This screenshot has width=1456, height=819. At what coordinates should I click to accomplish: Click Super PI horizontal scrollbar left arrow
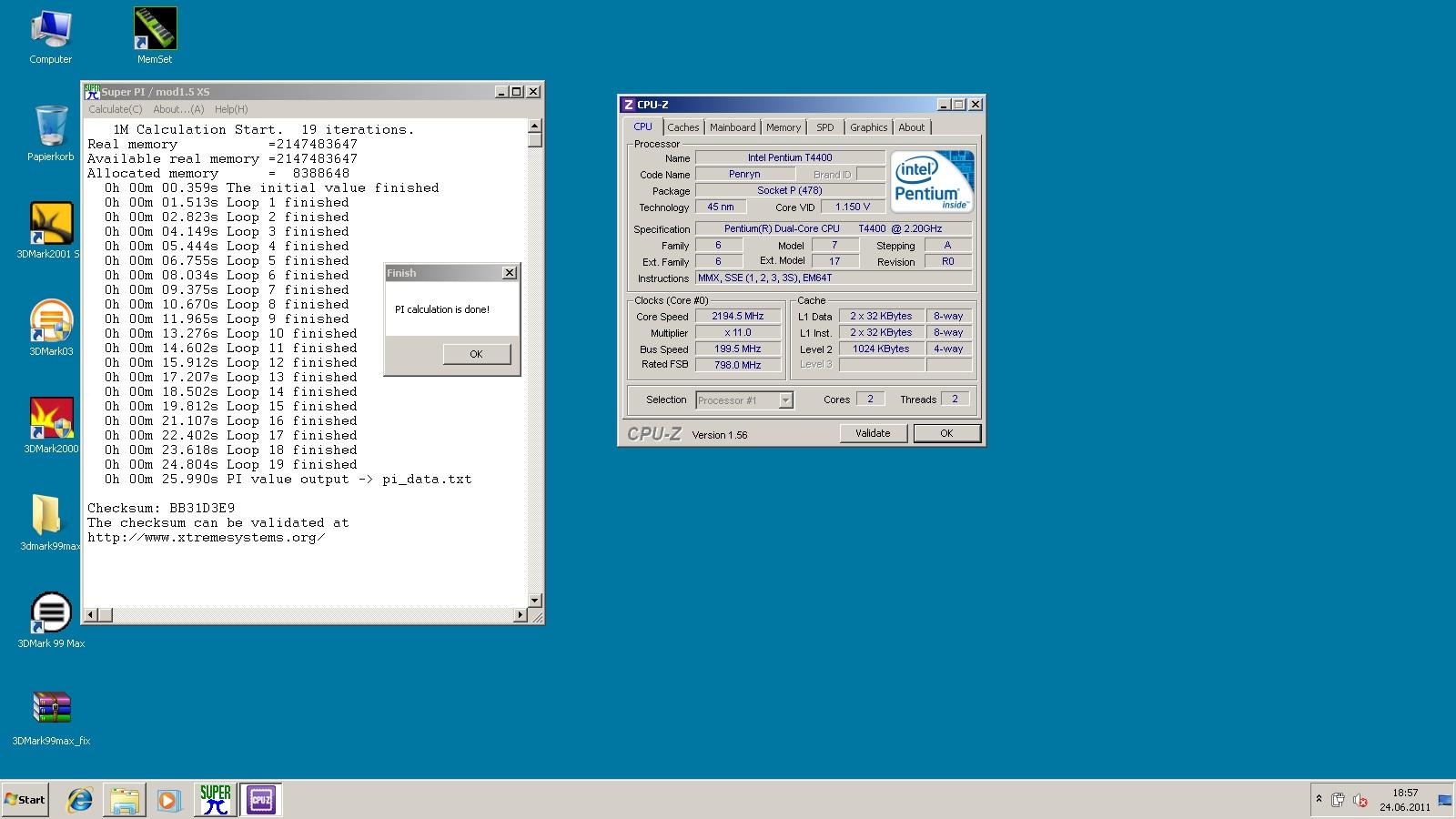90,615
